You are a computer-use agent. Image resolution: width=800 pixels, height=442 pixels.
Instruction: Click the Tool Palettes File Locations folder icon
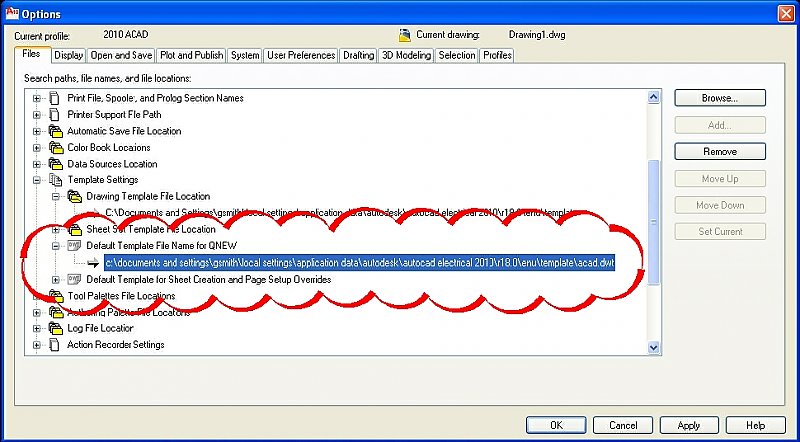tap(56, 295)
